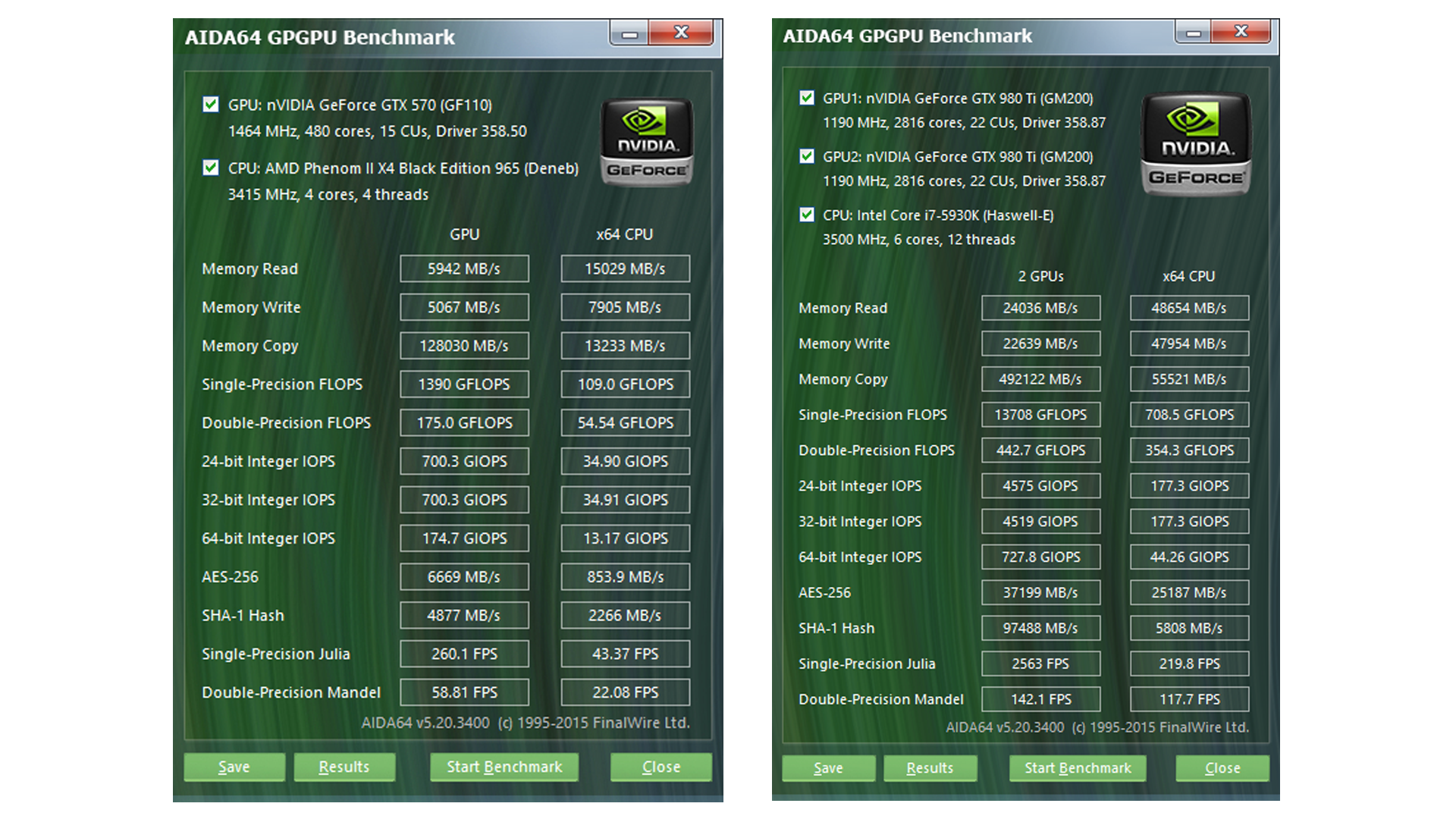
Task: Click the 54.54 GFLOPS CPU value
Action: 625,422
